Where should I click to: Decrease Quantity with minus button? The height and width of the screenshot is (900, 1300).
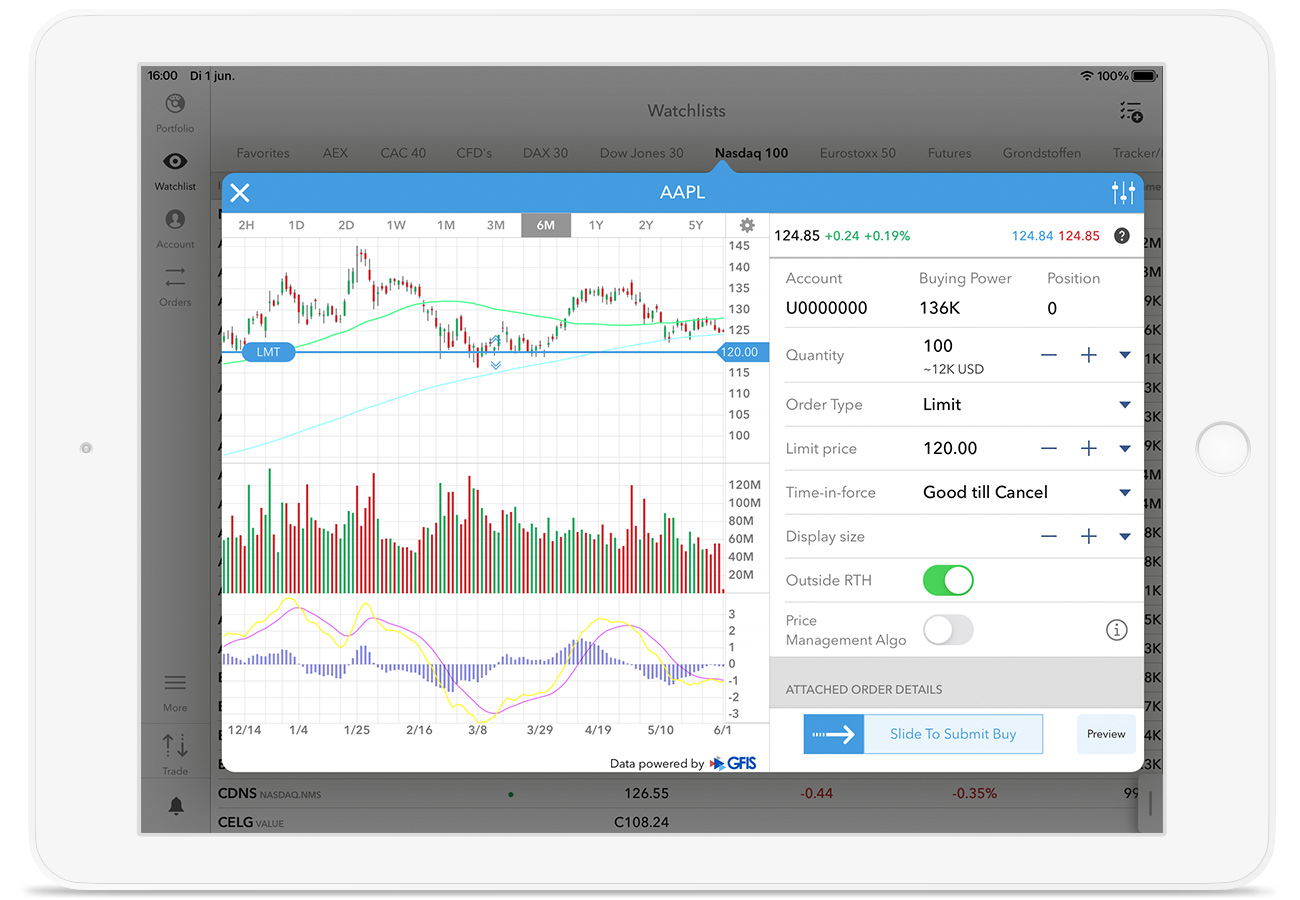click(x=1049, y=355)
